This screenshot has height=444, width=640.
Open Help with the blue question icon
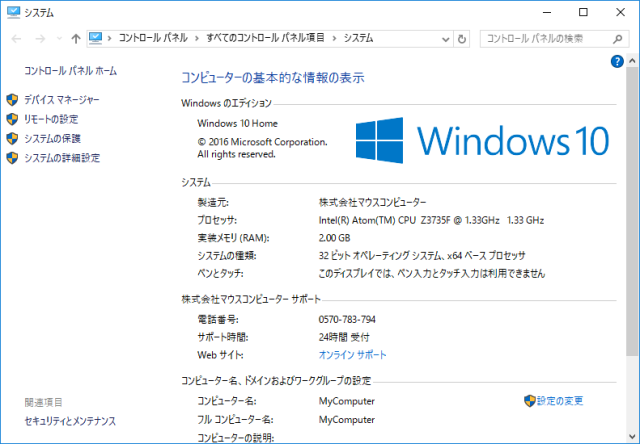(617, 62)
